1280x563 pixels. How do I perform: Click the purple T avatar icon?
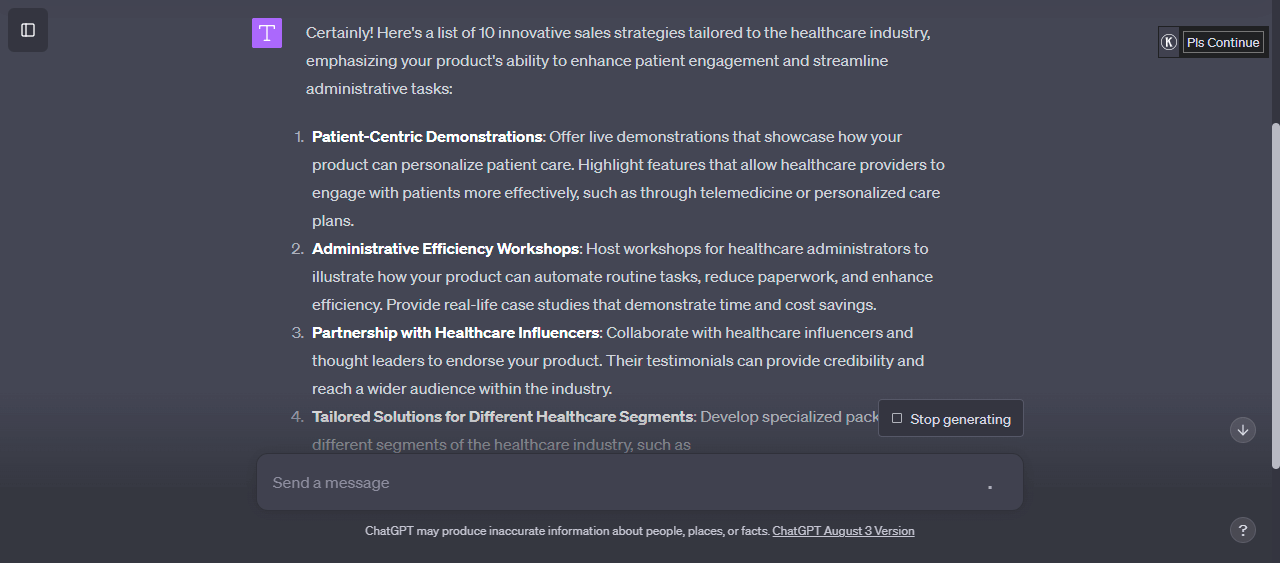[267, 33]
